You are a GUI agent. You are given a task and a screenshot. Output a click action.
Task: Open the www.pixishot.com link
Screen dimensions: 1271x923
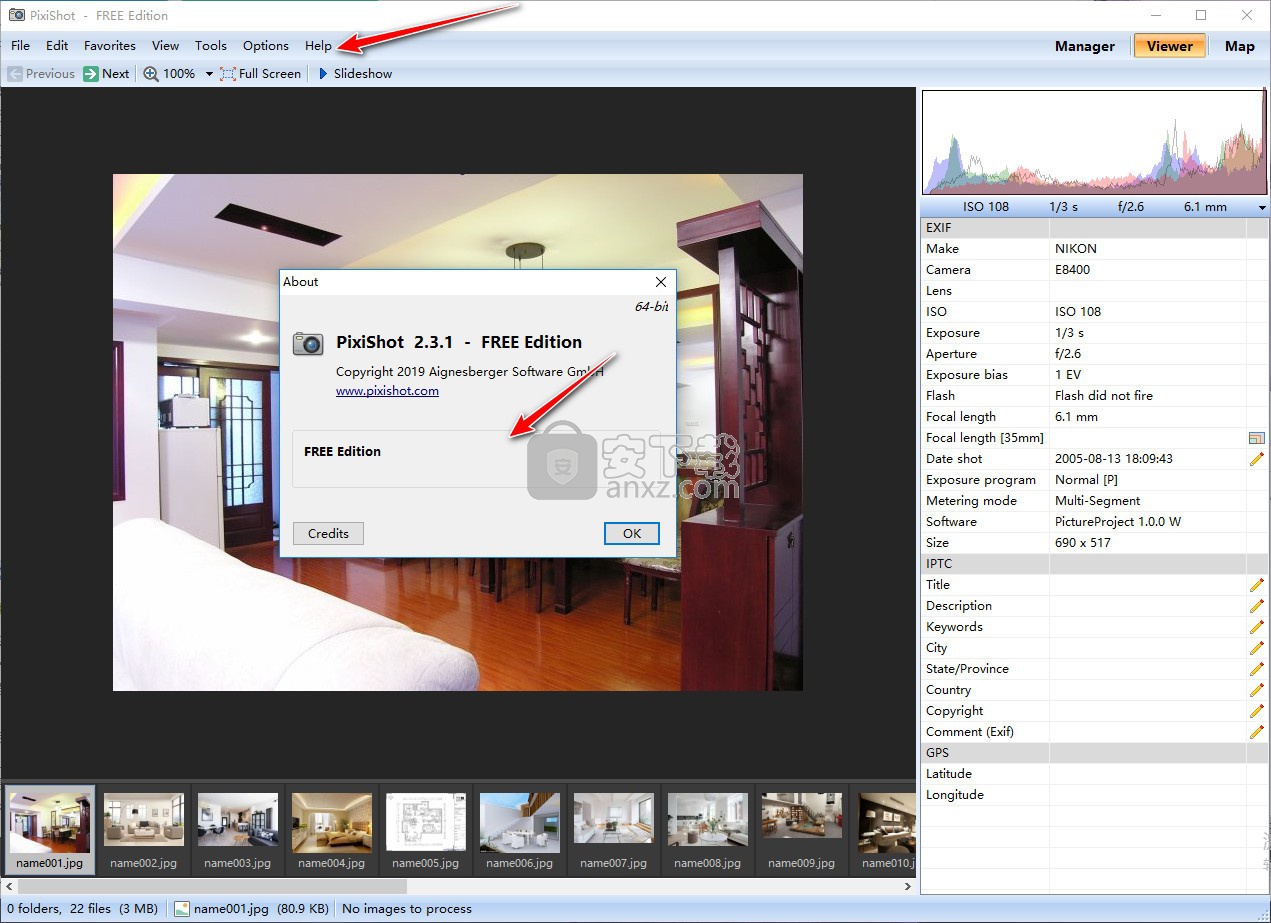[387, 391]
